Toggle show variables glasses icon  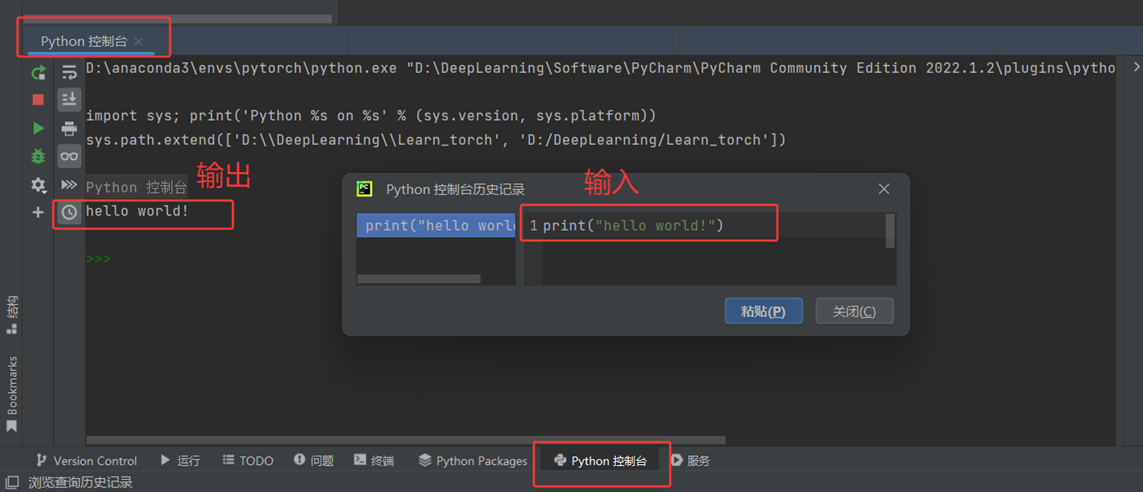(x=69, y=156)
